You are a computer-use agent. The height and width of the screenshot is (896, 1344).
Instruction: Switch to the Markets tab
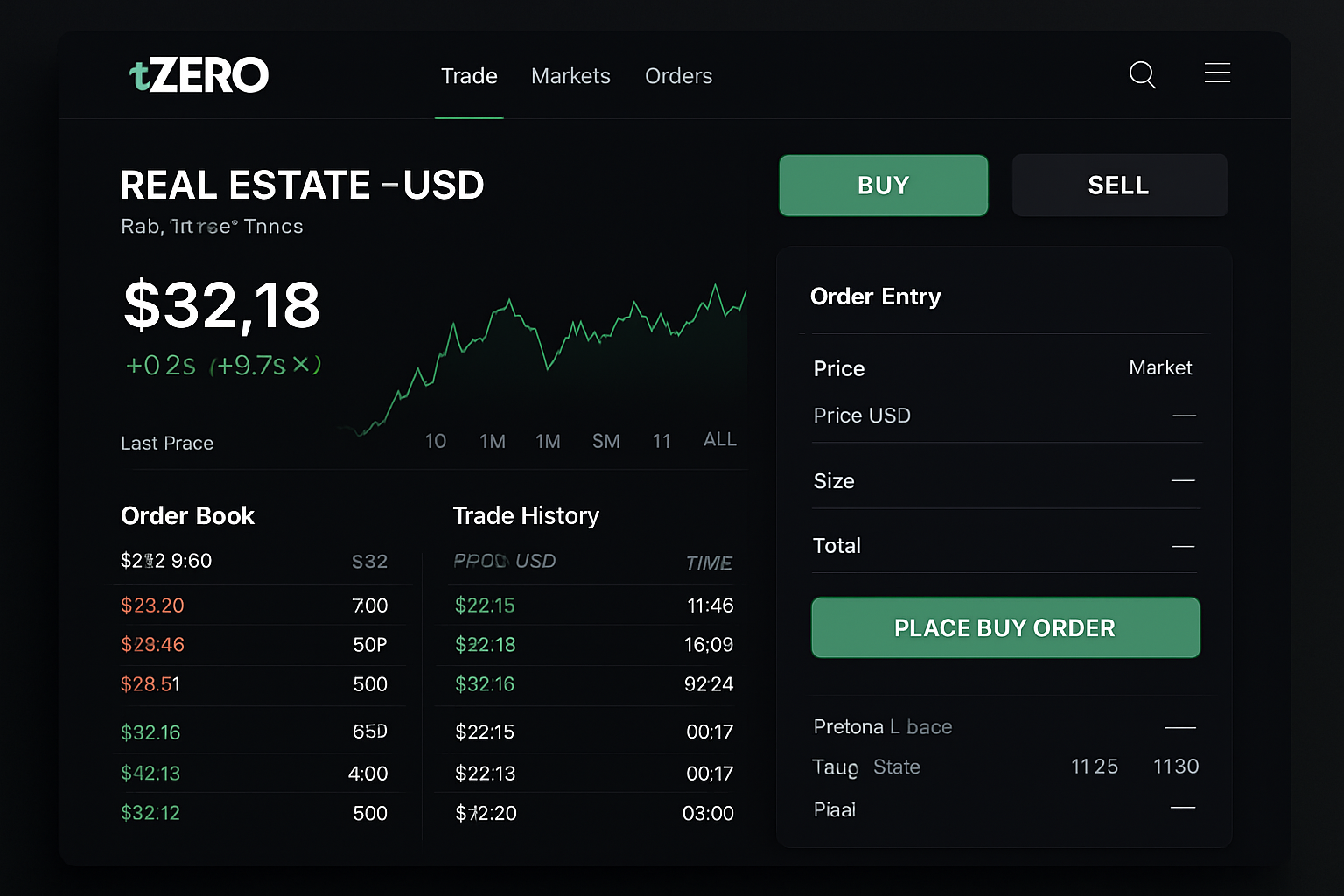(570, 76)
